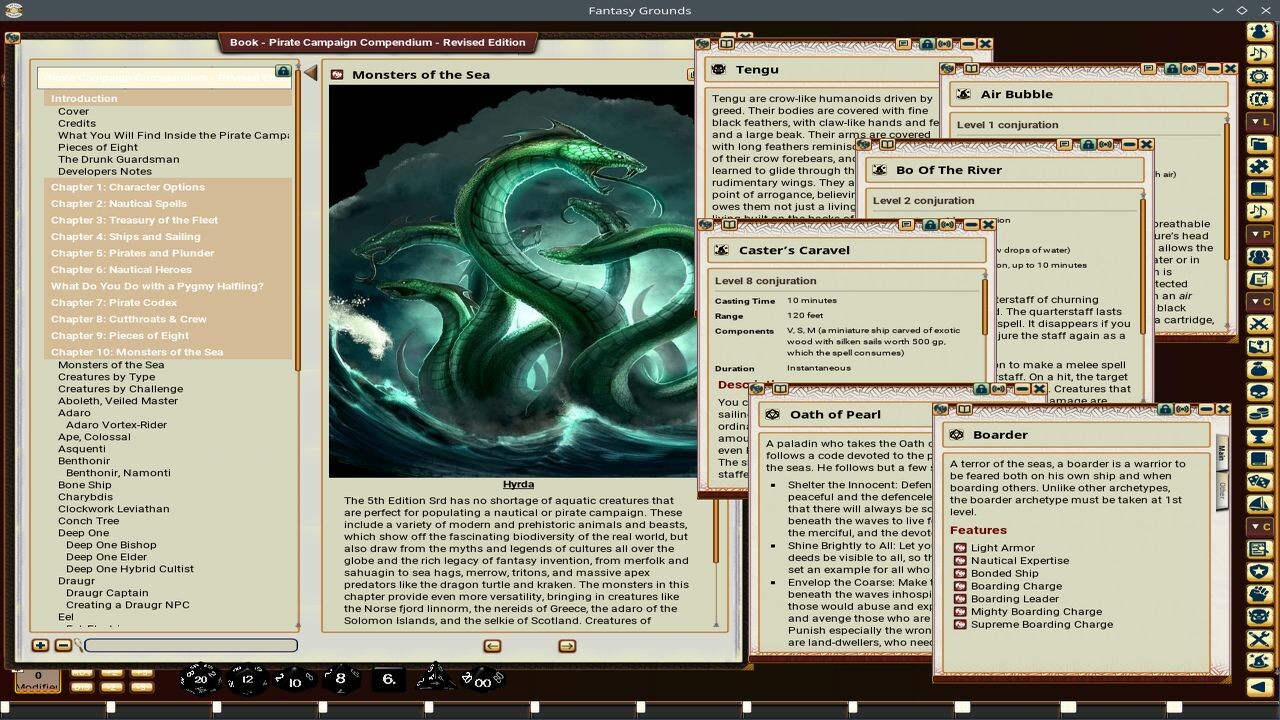Image resolution: width=1280 pixels, height=720 pixels.
Task: Open the Hyrda creature link below the image
Action: coord(518,484)
